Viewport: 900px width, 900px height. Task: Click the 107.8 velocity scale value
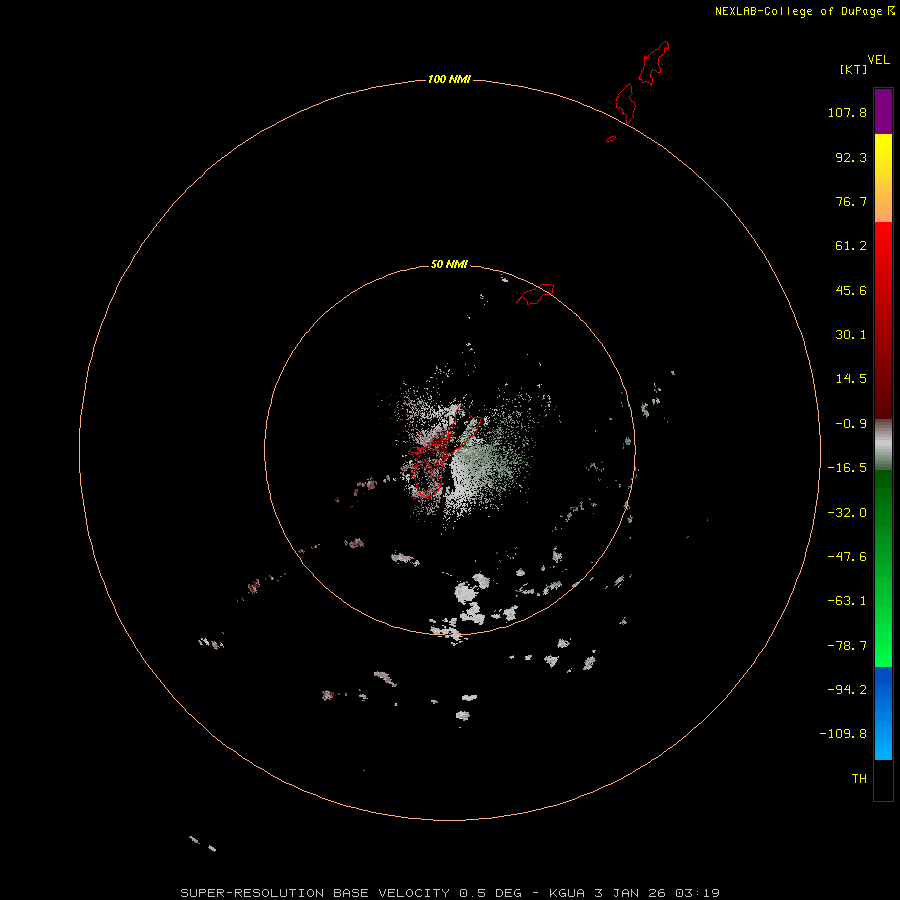click(x=847, y=112)
